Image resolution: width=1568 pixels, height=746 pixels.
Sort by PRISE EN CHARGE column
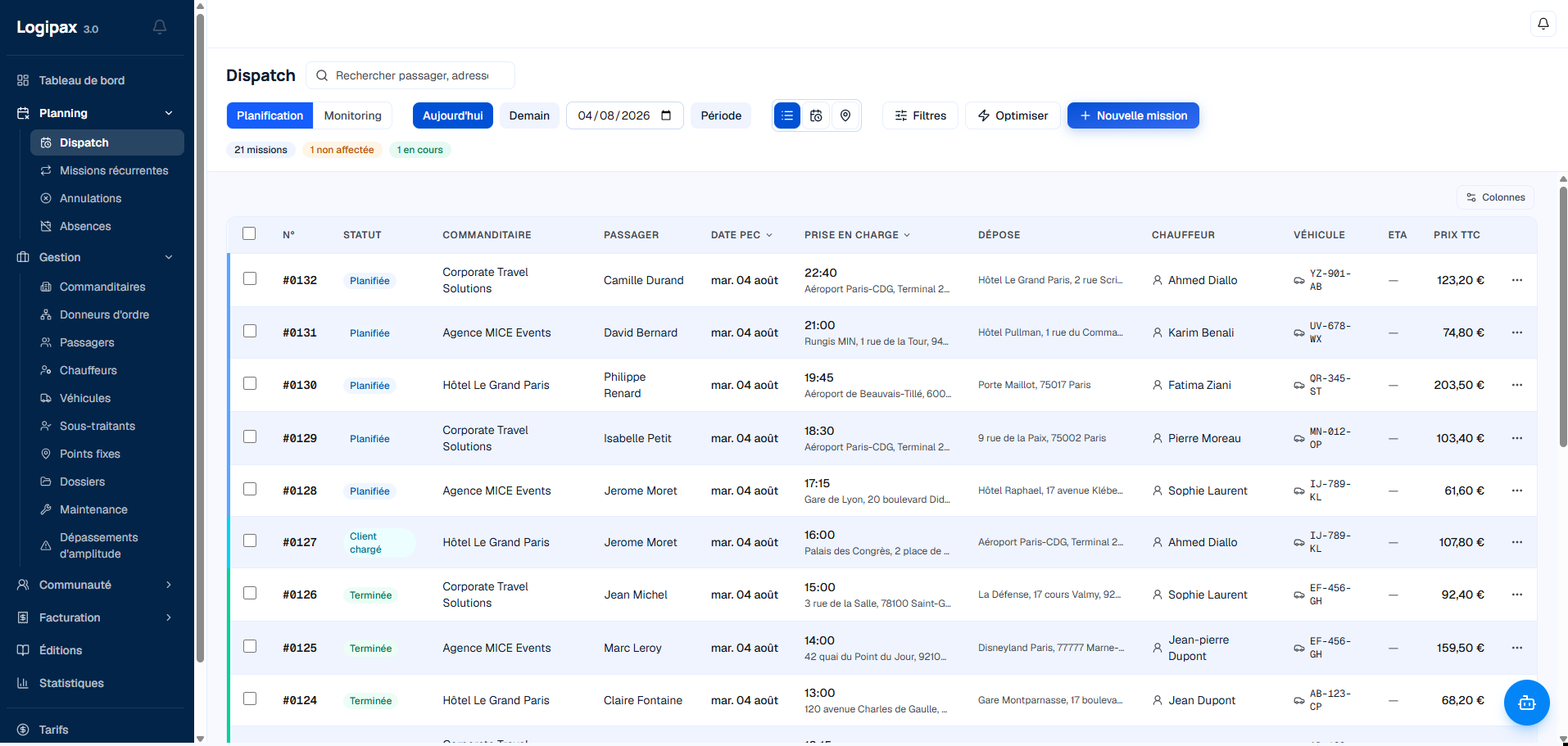[x=857, y=235]
